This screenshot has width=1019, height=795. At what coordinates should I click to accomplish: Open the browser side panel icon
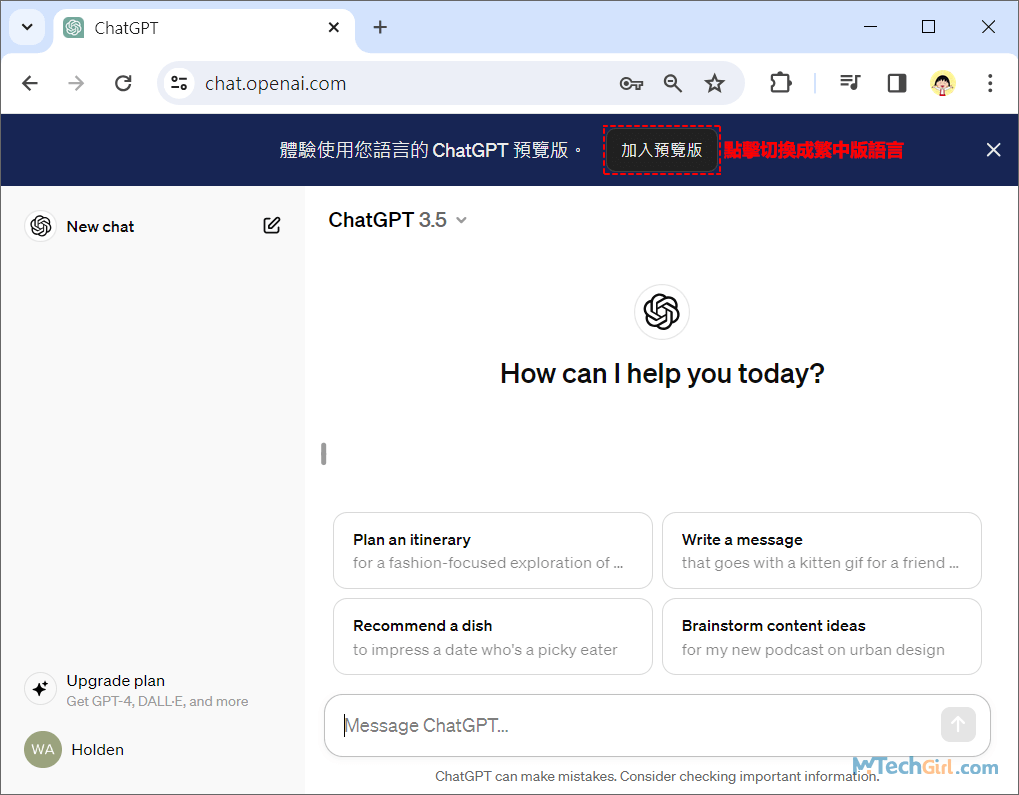click(895, 83)
